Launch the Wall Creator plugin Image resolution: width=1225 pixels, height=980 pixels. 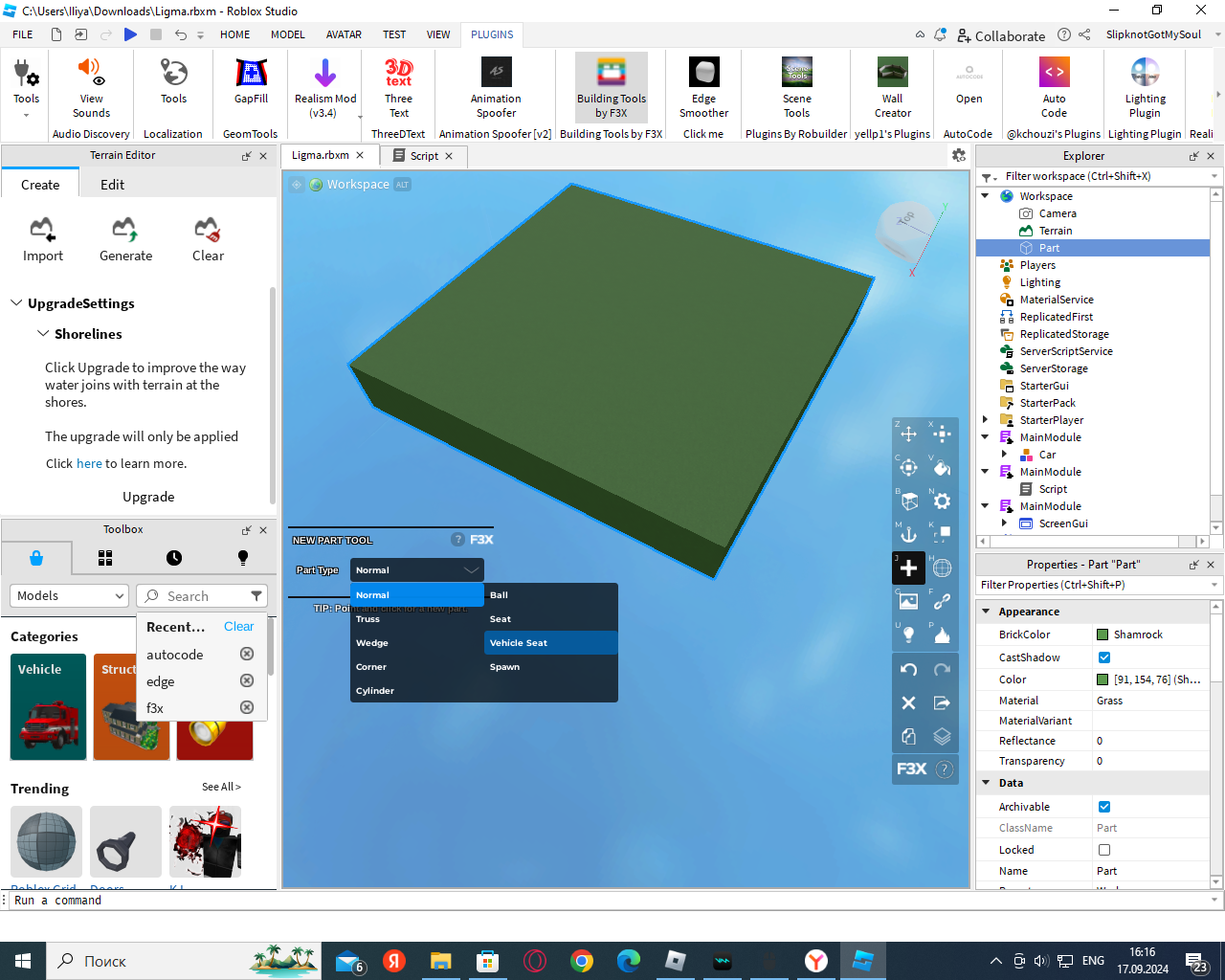click(892, 88)
